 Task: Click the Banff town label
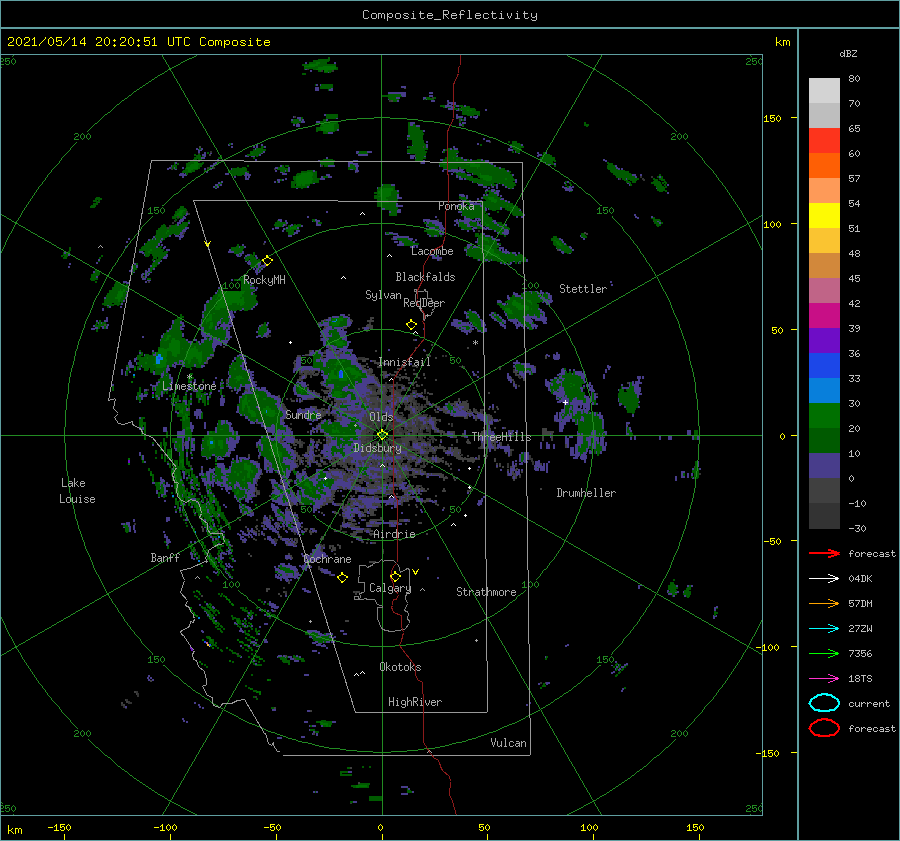tap(165, 558)
